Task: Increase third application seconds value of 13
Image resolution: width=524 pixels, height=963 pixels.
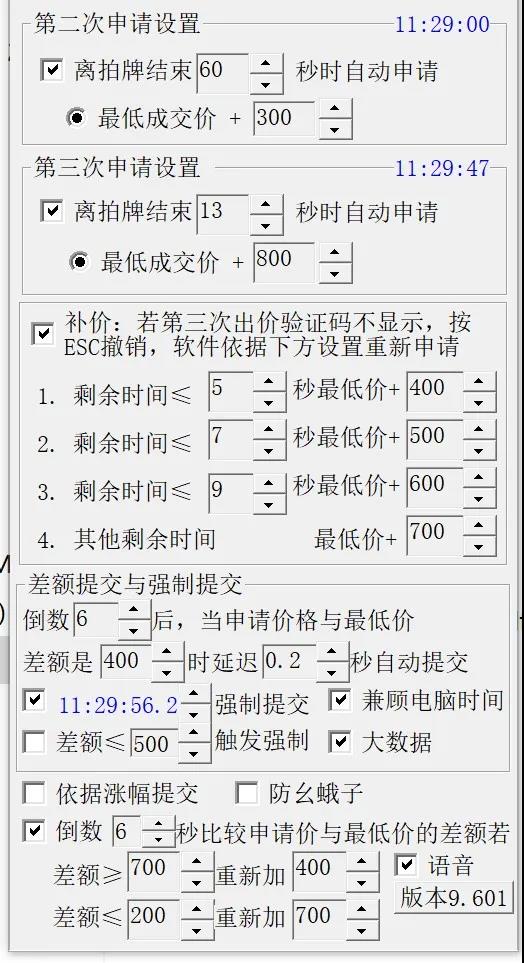Action: (x=267, y=205)
